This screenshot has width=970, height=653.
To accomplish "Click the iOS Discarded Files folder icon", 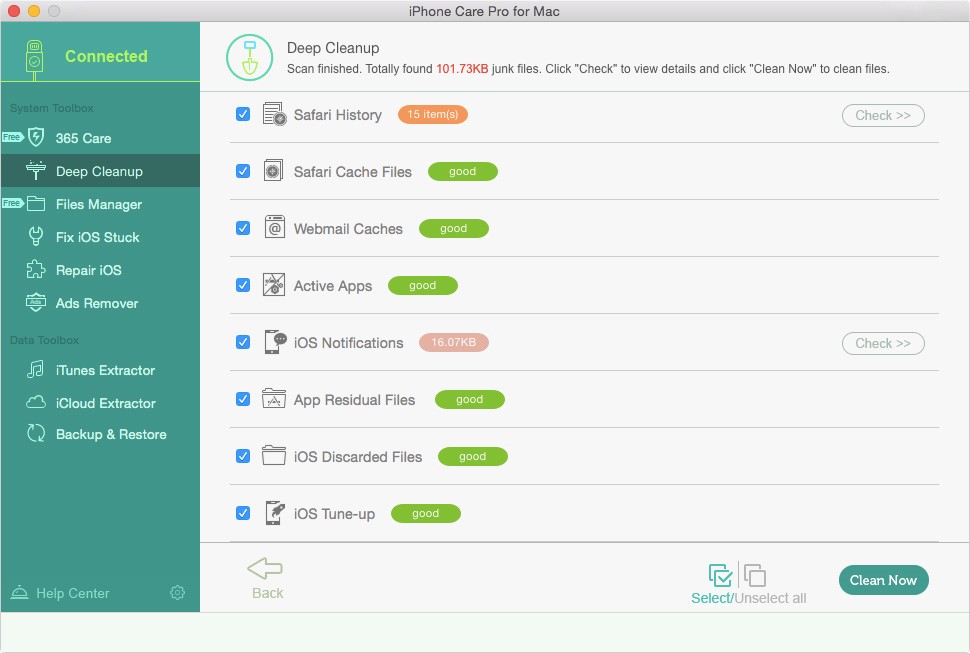I will pos(274,456).
